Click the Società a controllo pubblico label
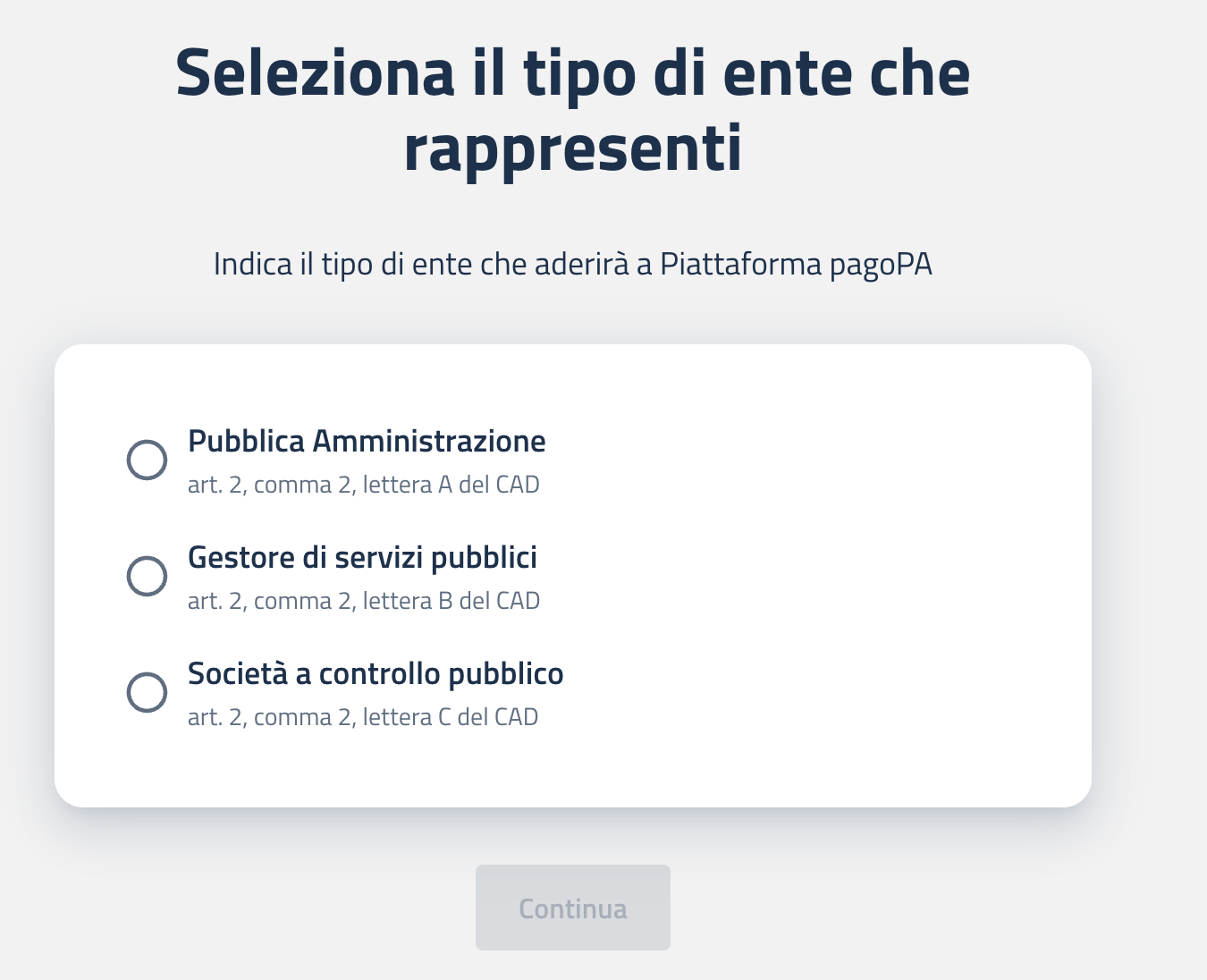The width and height of the screenshot is (1207, 980). (376, 673)
